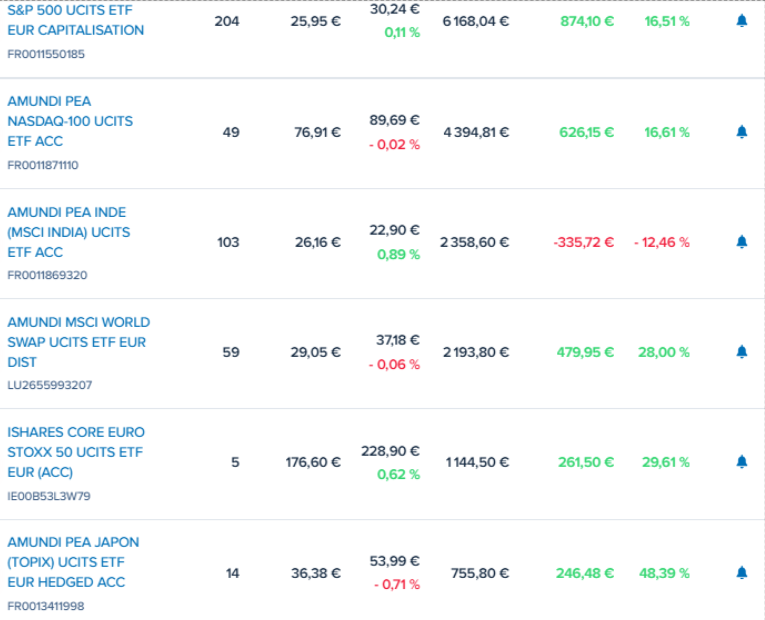Click ISIN code FR0011550185
Image resolution: width=765 pixels, height=620 pixels.
coord(46,54)
